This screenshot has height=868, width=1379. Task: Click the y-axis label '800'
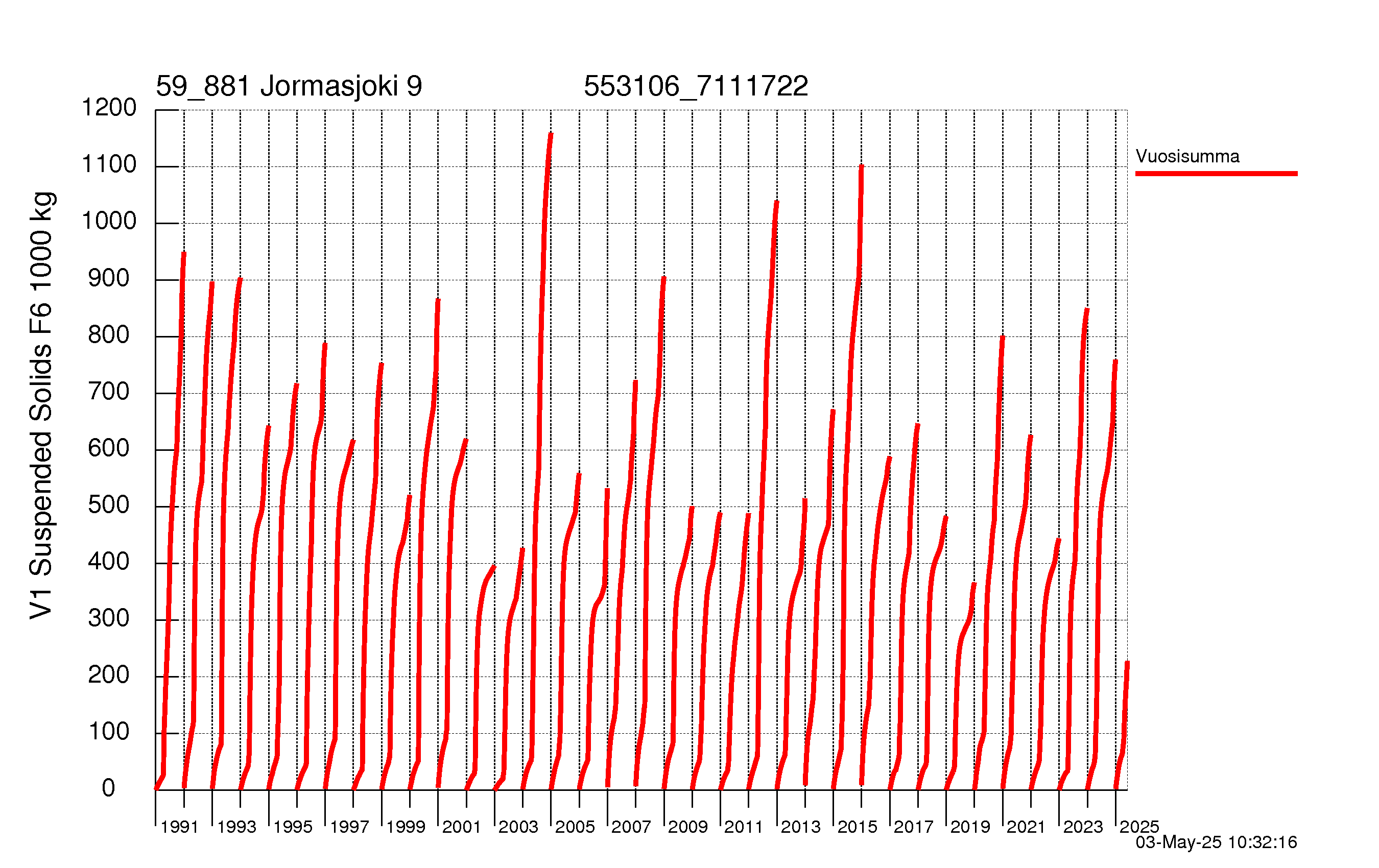tap(109, 334)
